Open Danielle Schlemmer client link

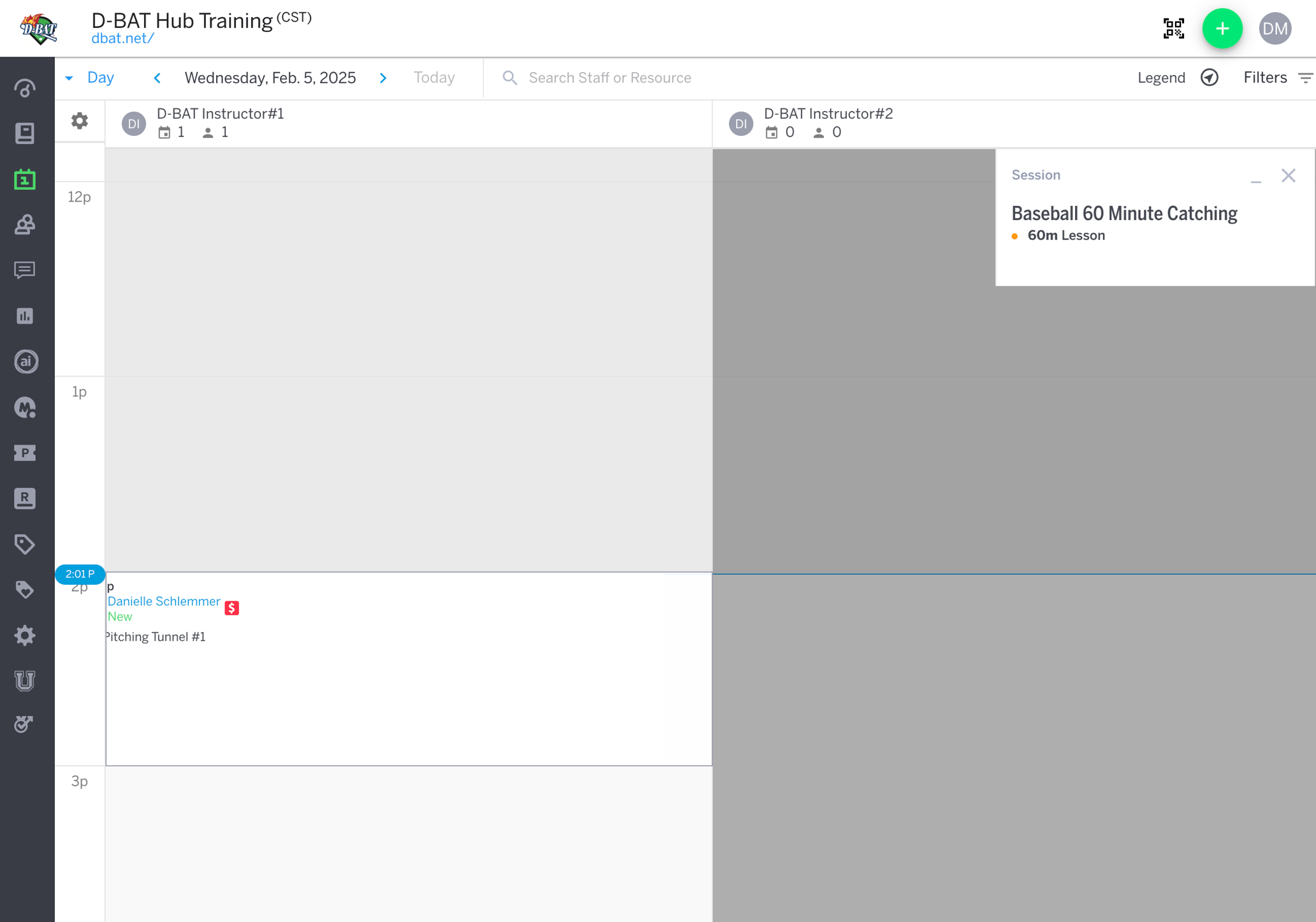[164, 601]
